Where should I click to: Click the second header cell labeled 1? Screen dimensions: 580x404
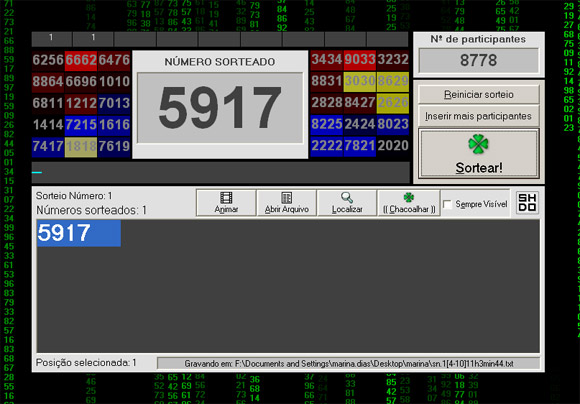[x=93, y=38]
